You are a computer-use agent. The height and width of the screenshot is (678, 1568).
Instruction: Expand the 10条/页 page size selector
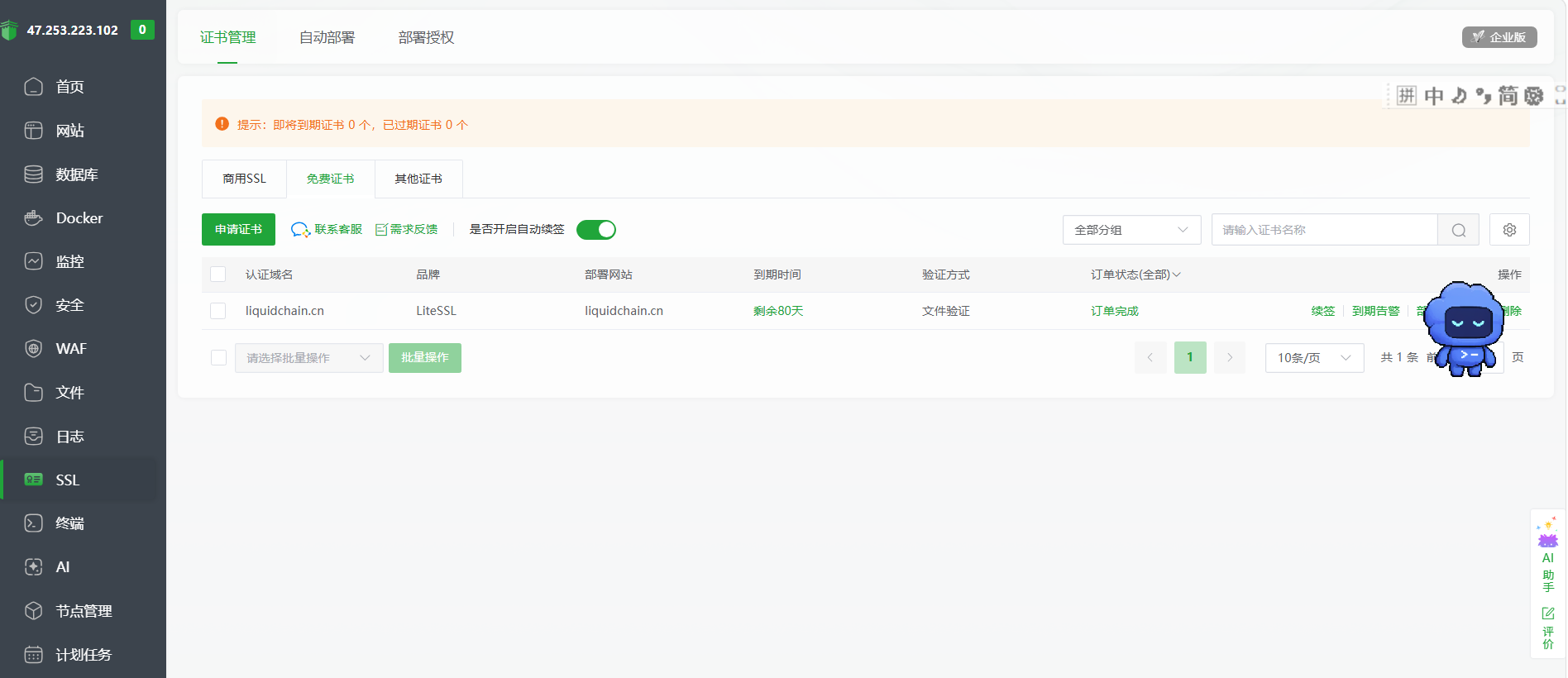coord(1314,358)
